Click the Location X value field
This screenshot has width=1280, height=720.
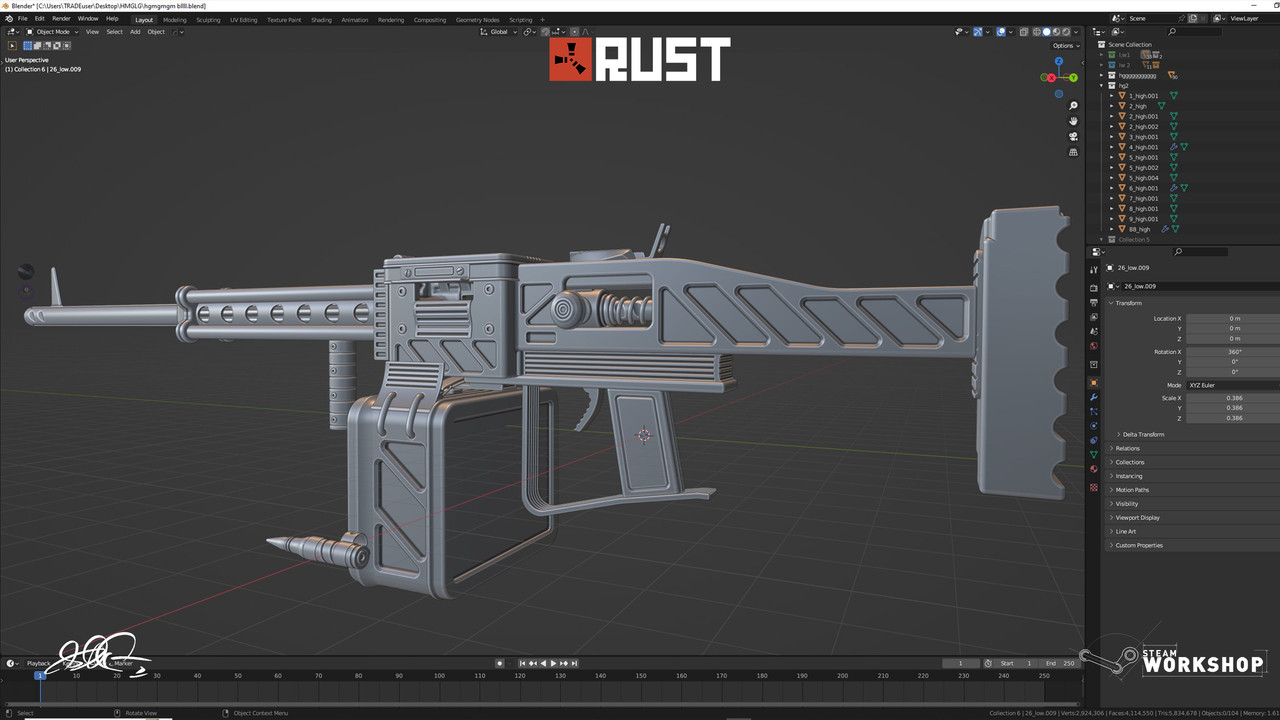point(1233,318)
